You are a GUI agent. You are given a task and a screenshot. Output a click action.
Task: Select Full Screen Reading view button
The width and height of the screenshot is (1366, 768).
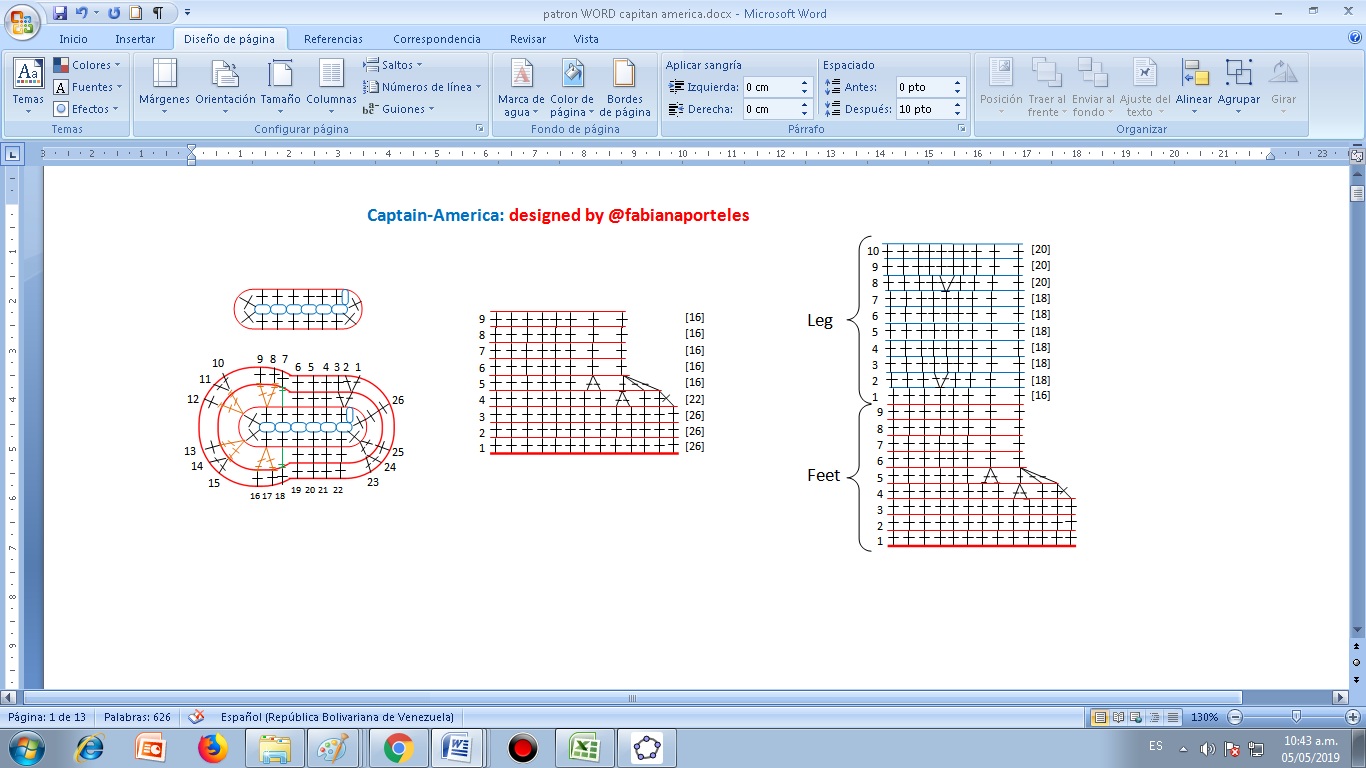coord(1119,717)
